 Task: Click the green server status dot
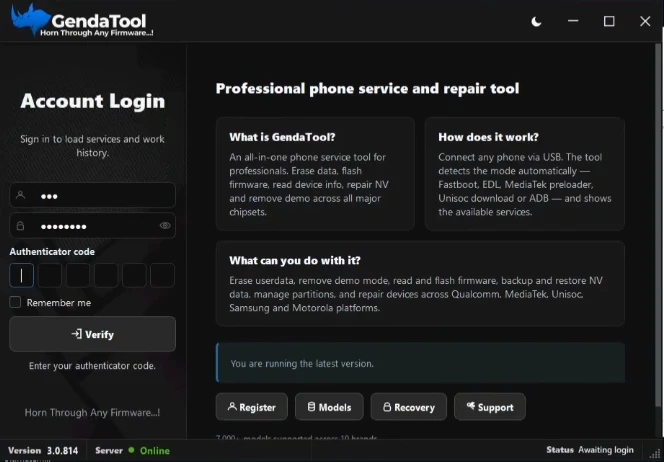pos(131,450)
